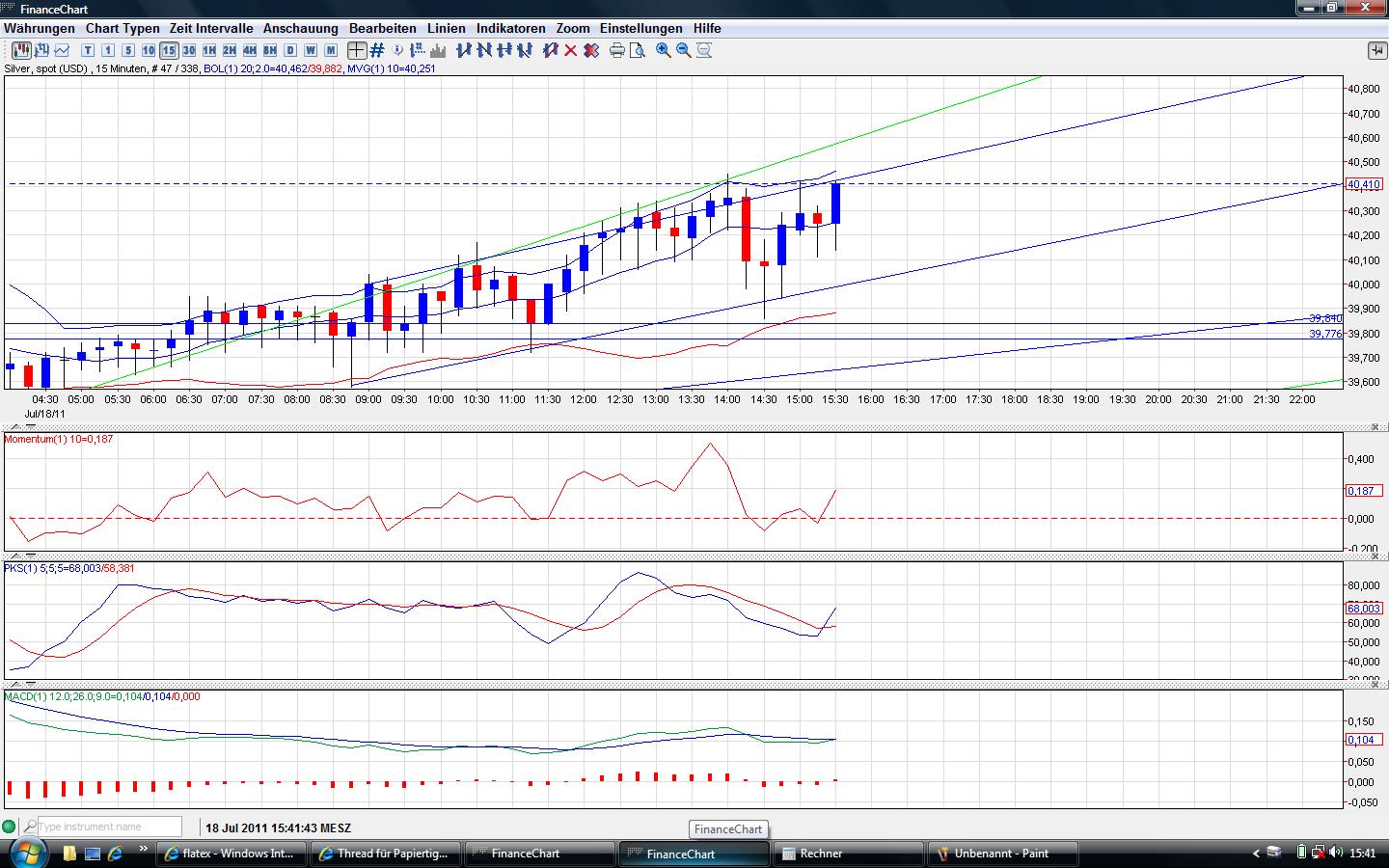Image resolution: width=1389 pixels, height=868 pixels.
Task: Toggle the crosshair cursor tool
Action: point(357,50)
